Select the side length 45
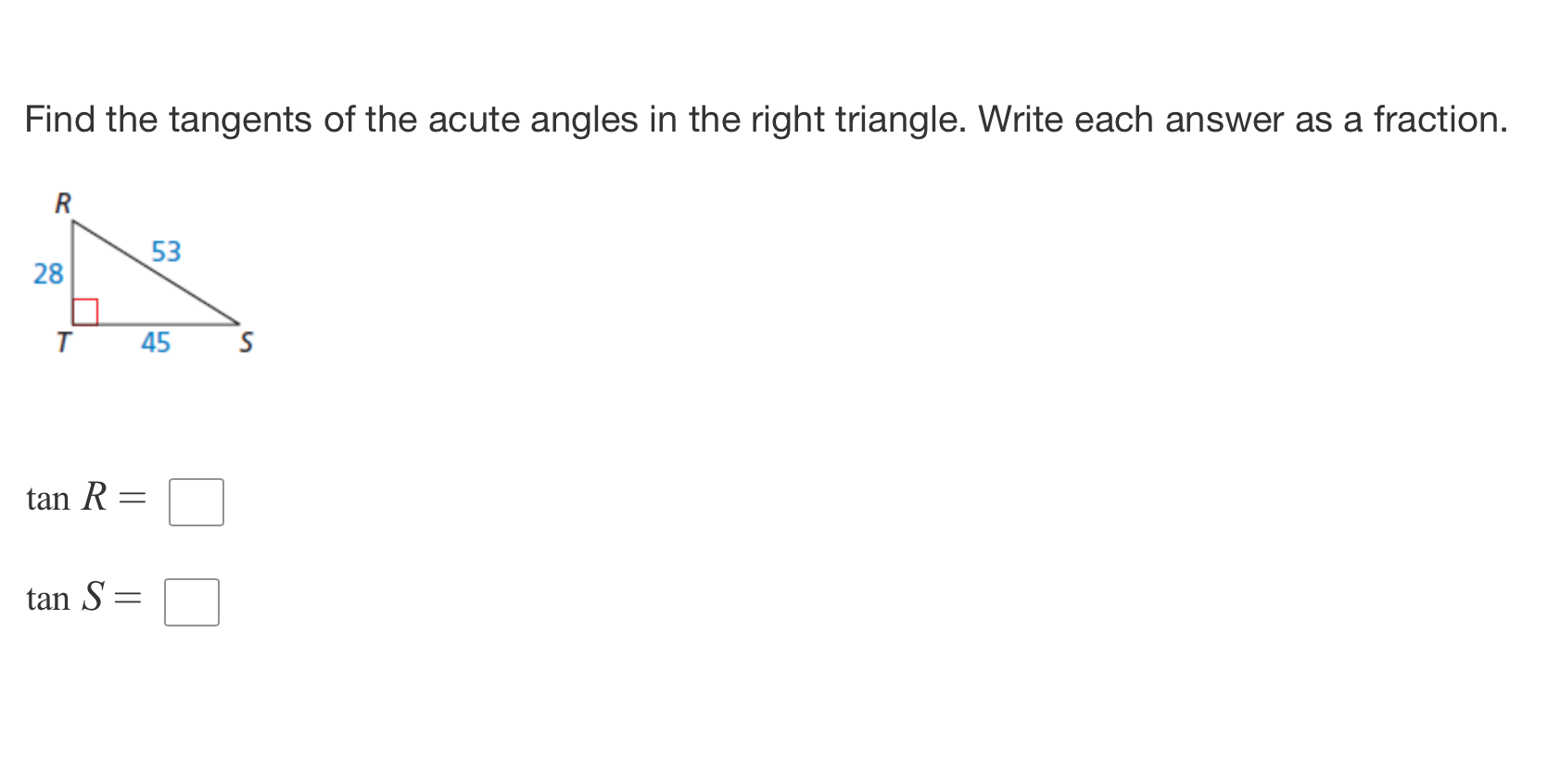 [155, 343]
